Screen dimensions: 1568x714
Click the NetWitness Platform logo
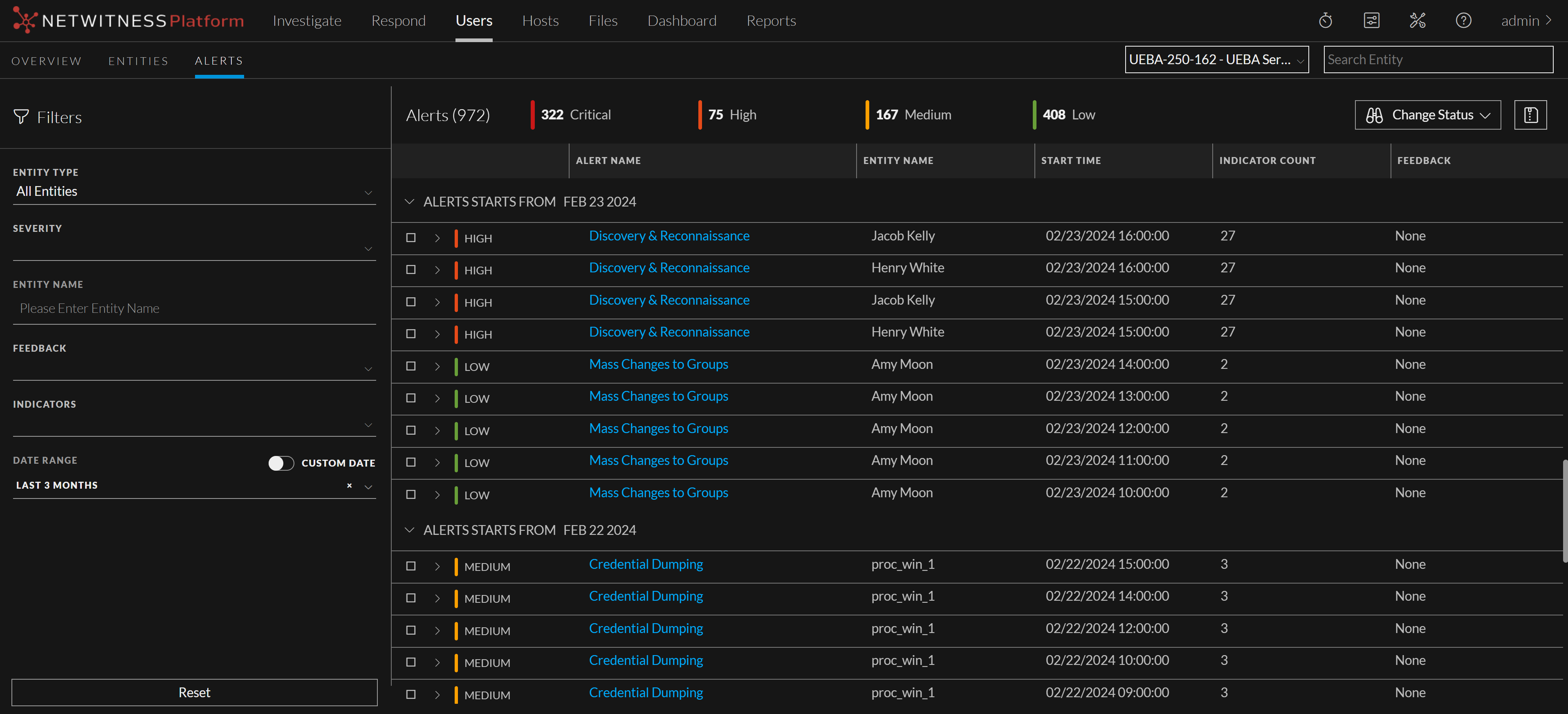click(x=128, y=21)
